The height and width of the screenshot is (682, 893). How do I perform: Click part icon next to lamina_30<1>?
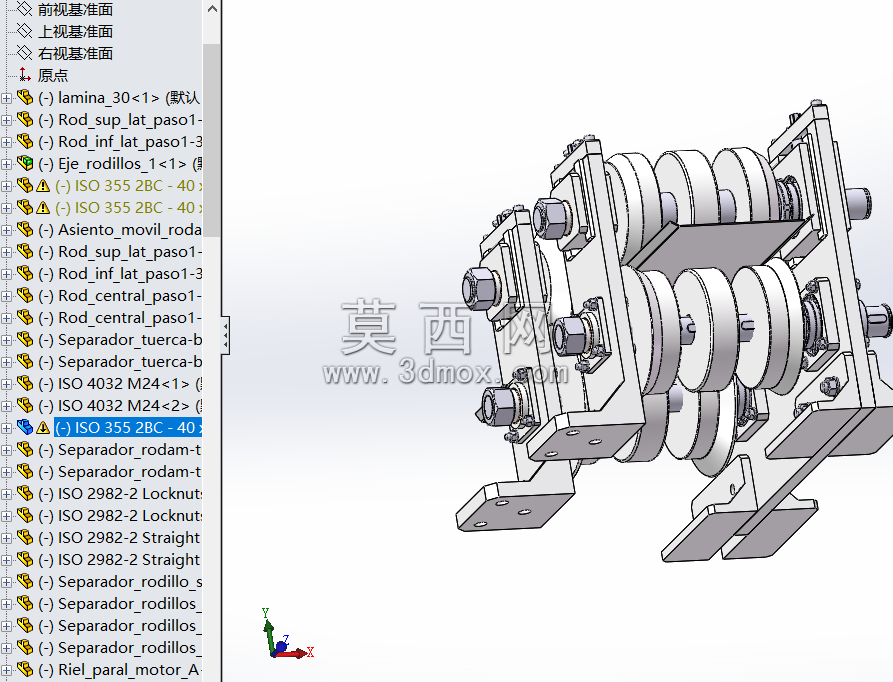24,97
